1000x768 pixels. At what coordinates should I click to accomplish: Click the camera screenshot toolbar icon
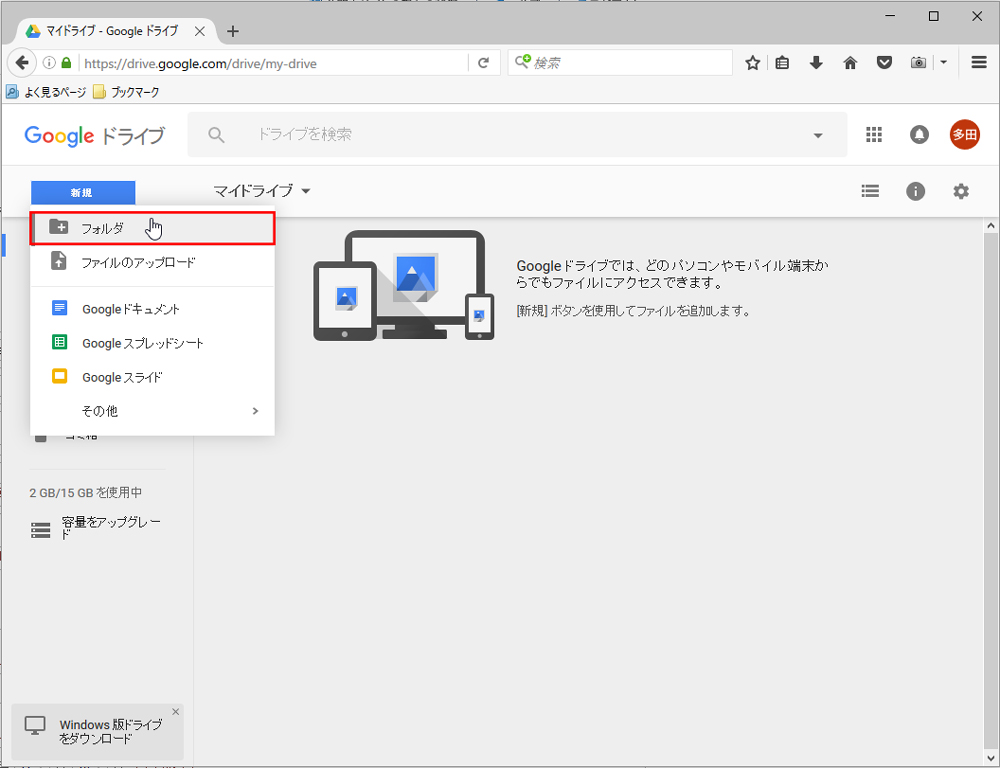pyautogui.click(x=918, y=63)
